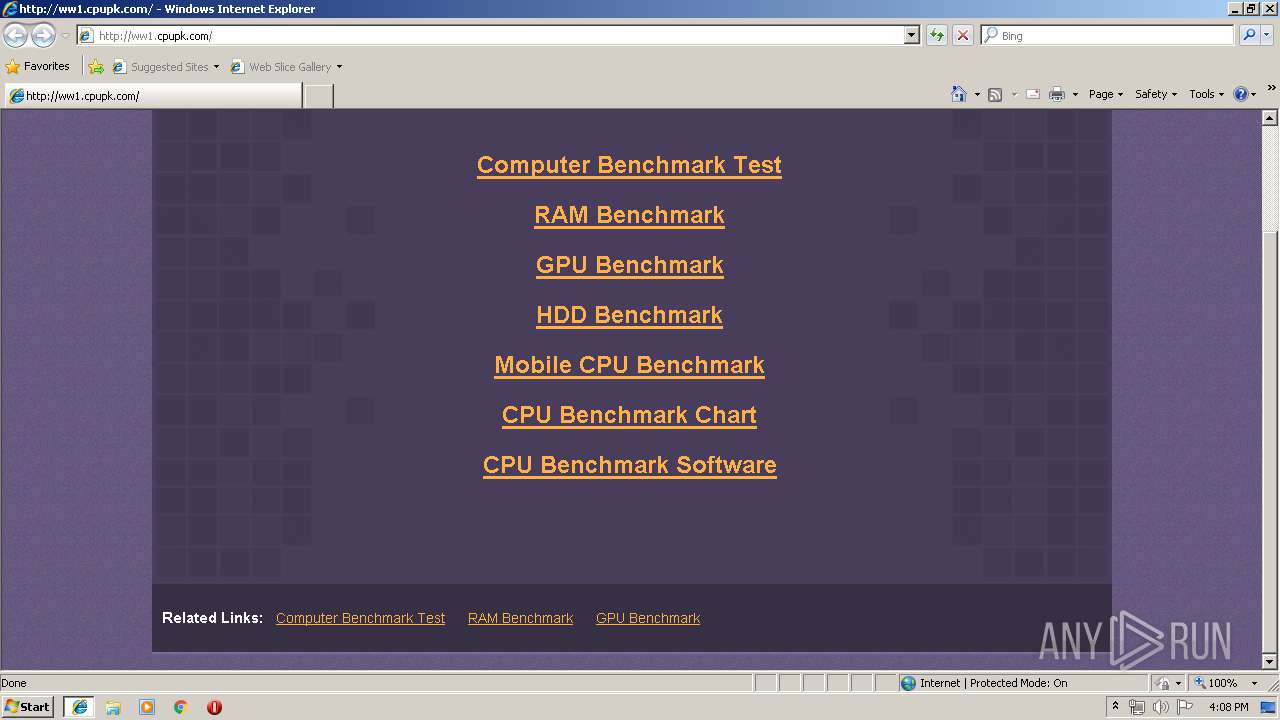
Task: Open Windows Media Player taskbar icon
Action: 147,707
